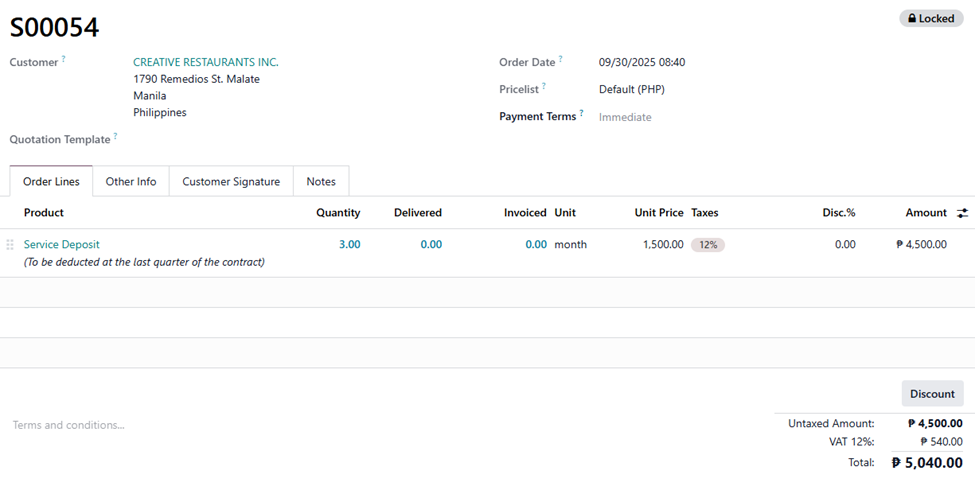Screen dimensions: 975x494
Task: Grab the drag handle on Service Deposit row
Action: tap(10, 245)
